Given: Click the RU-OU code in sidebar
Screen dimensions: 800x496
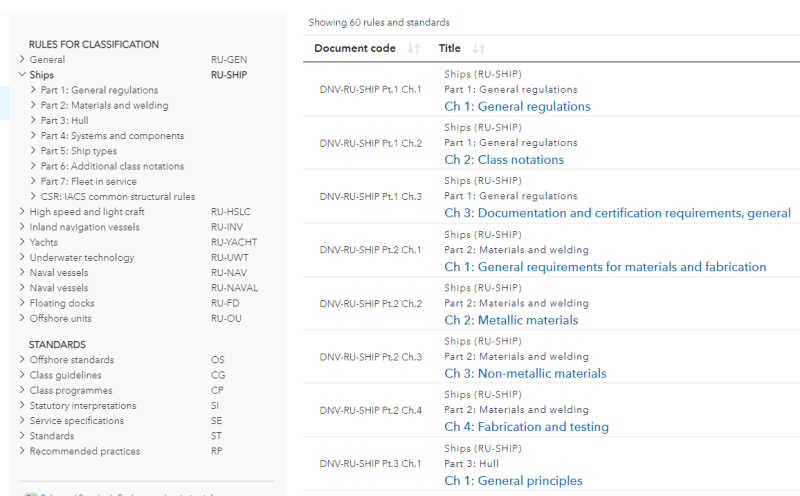Looking at the screenshot, I should coord(226,318).
